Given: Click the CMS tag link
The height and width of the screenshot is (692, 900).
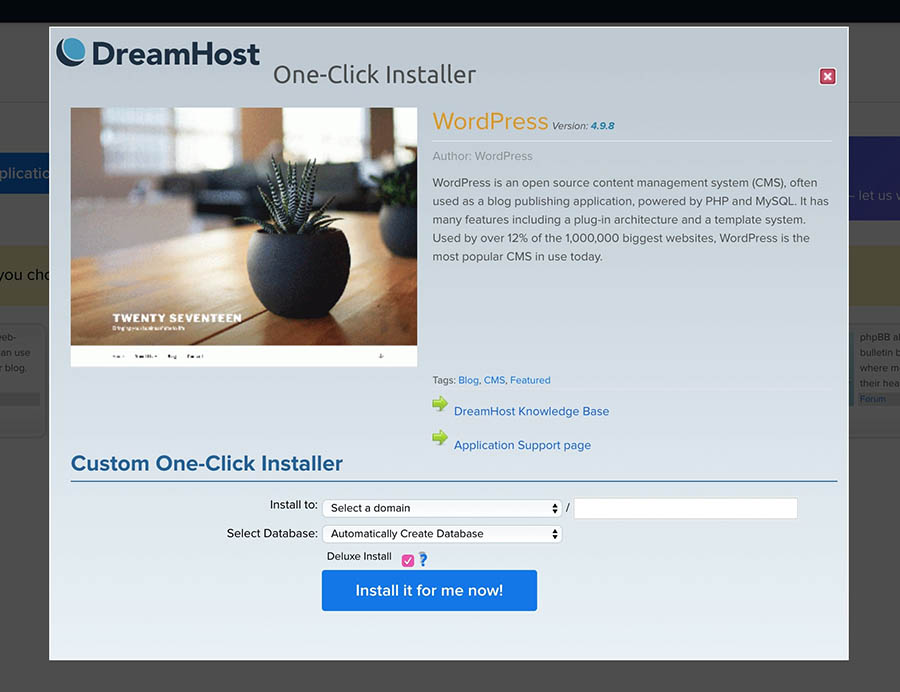Looking at the screenshot, I should [494, 380].
